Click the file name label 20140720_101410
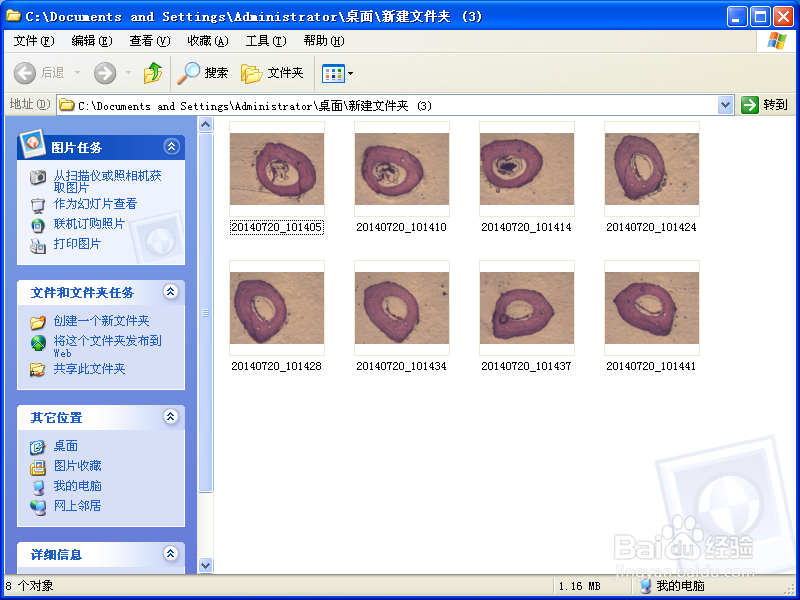The height and width of the screenshot is (600, 800). pyautogui.click(x=402, y=227)
